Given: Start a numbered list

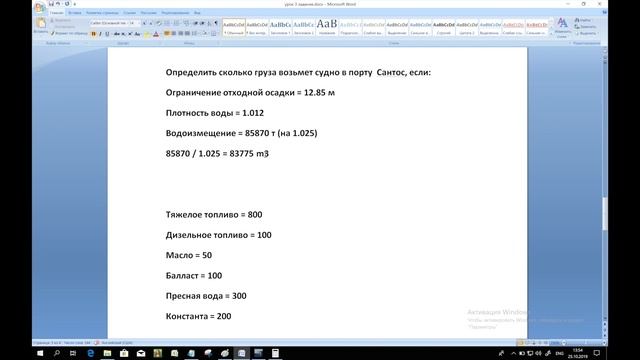Looking at the screenshot, I should click(177, 23).
